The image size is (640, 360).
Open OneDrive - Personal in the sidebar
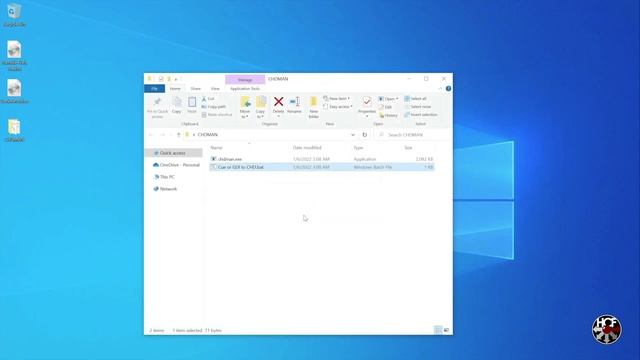(176, 165)
